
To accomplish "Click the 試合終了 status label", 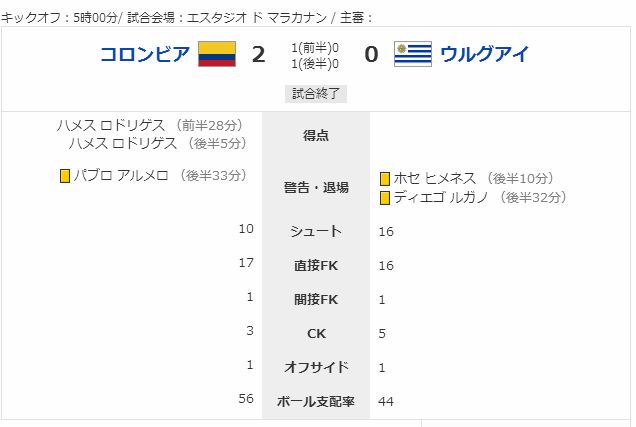I will click(x=316, y=94).
